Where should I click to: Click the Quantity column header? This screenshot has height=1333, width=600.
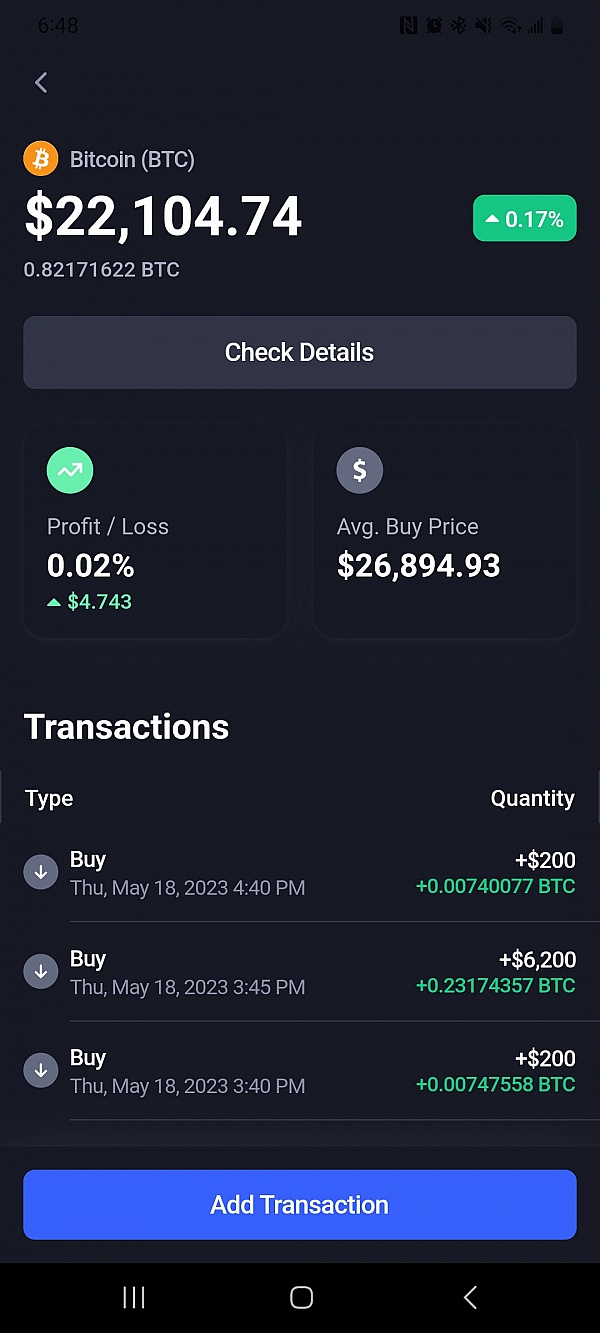[532, 798]
